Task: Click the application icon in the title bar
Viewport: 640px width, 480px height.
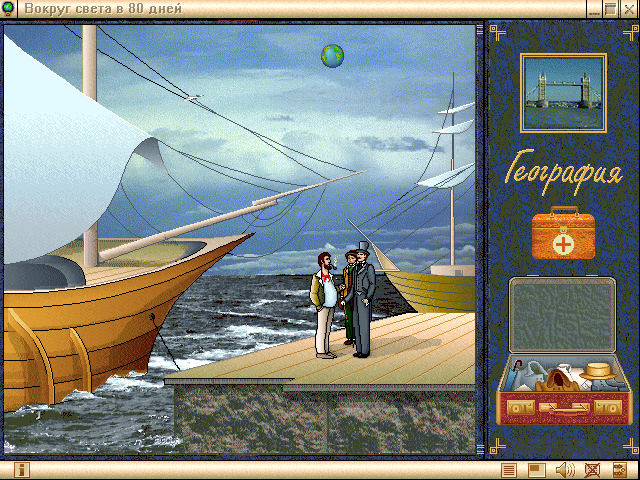Action: pyautogui.click(x=8, y=9)
